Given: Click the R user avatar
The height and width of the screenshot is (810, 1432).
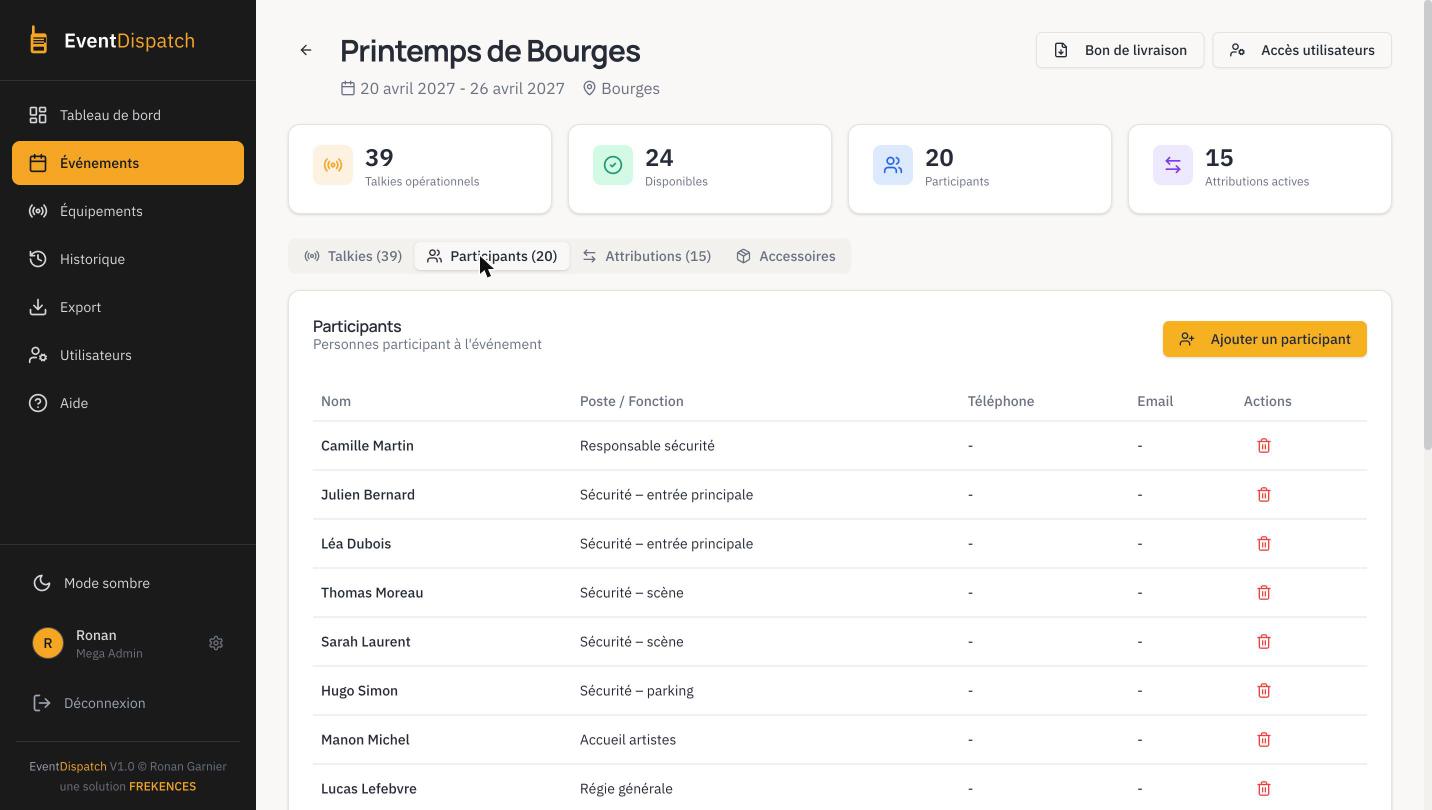Looking at the screenshot, I should [x=48, y=643].
